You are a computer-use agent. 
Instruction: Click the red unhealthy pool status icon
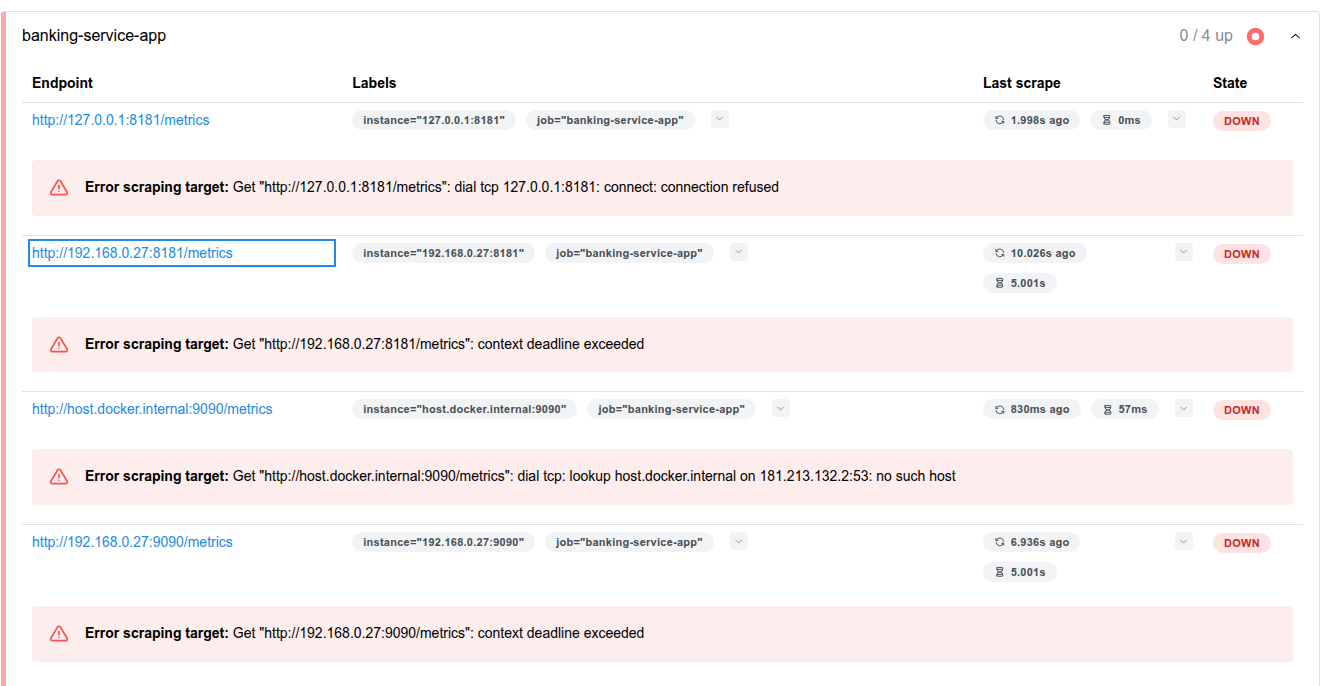click(1256, 36)
